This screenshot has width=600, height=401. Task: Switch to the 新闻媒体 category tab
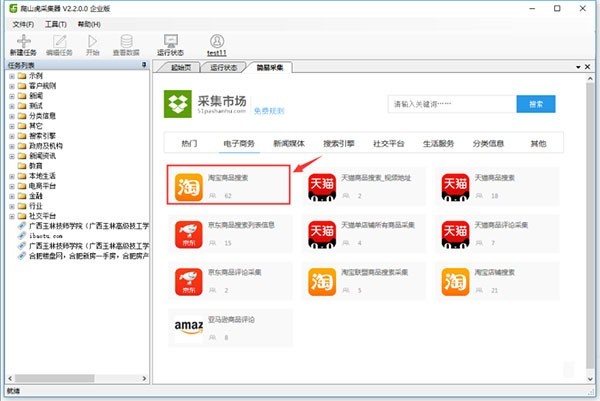click(289, 143)
